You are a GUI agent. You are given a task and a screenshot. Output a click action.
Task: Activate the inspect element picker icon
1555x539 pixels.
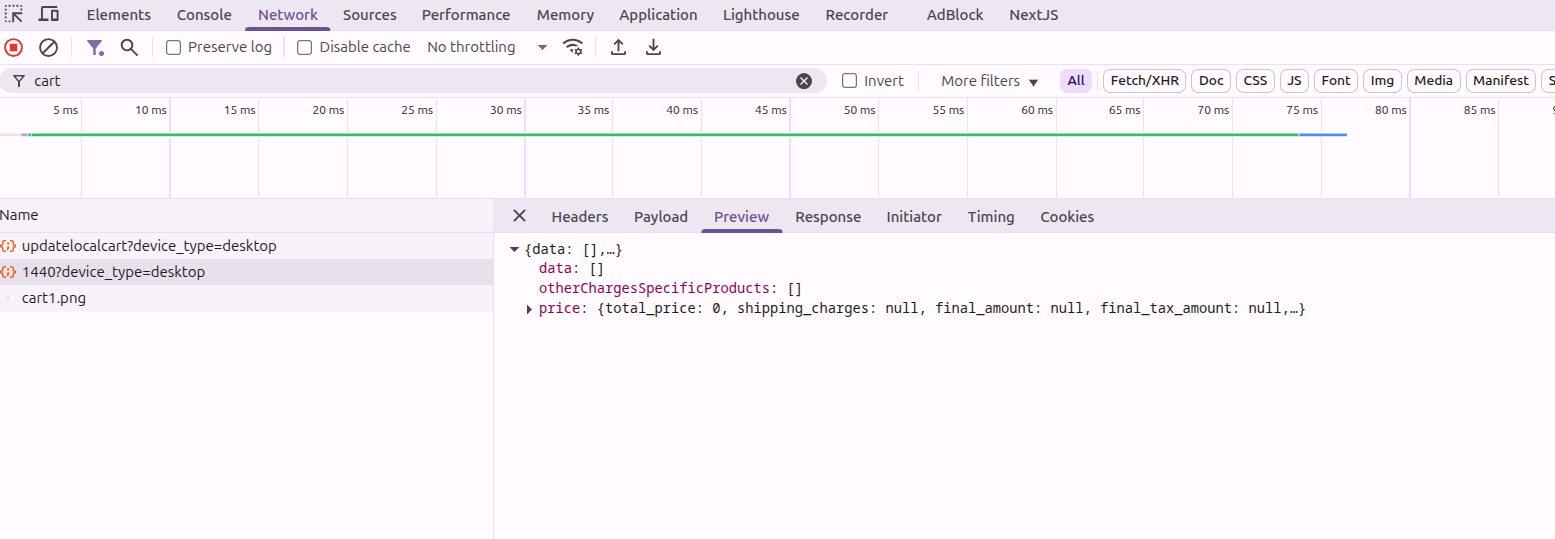pos(15,15)
